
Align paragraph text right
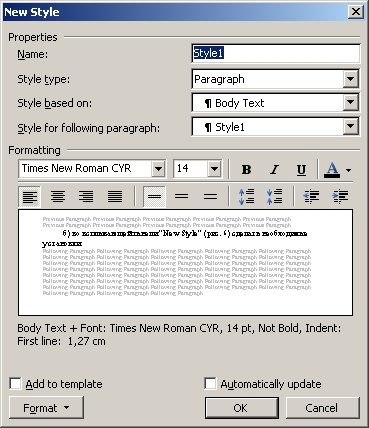pos(86,197)
